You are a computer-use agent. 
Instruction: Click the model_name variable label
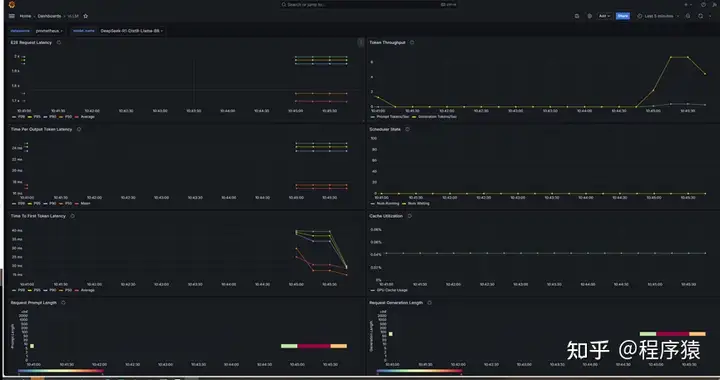[x=84, y=31]
